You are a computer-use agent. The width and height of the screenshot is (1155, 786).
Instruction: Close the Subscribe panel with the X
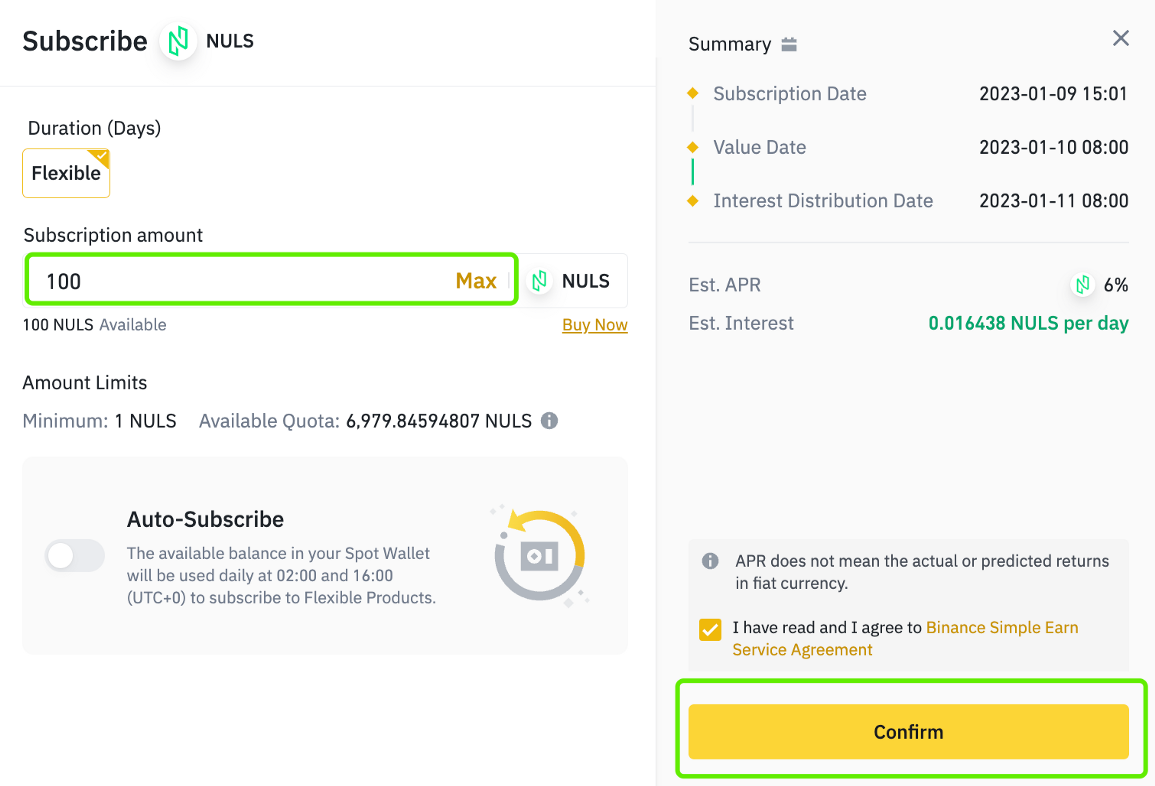1120,38
